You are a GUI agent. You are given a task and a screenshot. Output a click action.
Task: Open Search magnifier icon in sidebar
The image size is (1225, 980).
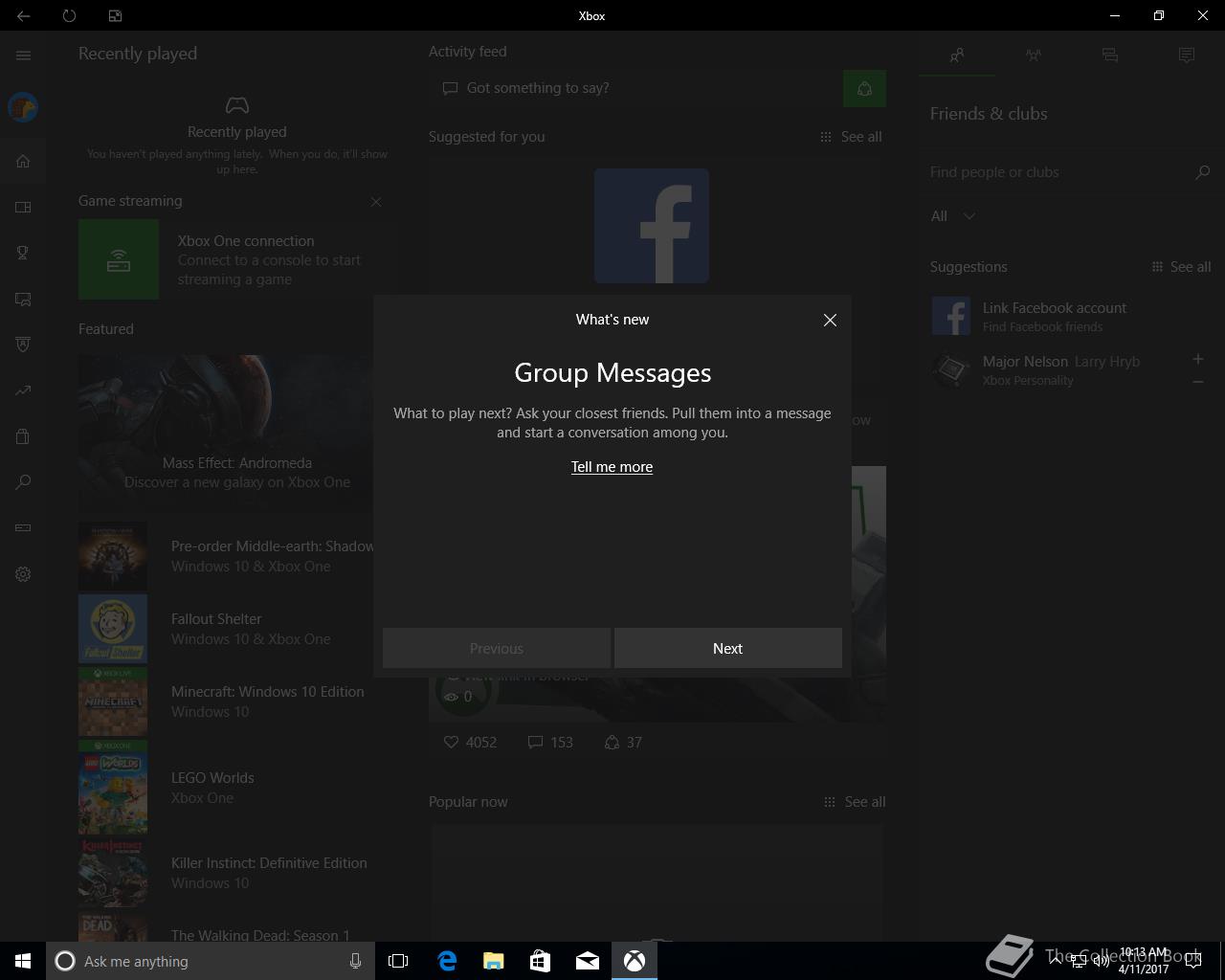(x=23, y=482)
